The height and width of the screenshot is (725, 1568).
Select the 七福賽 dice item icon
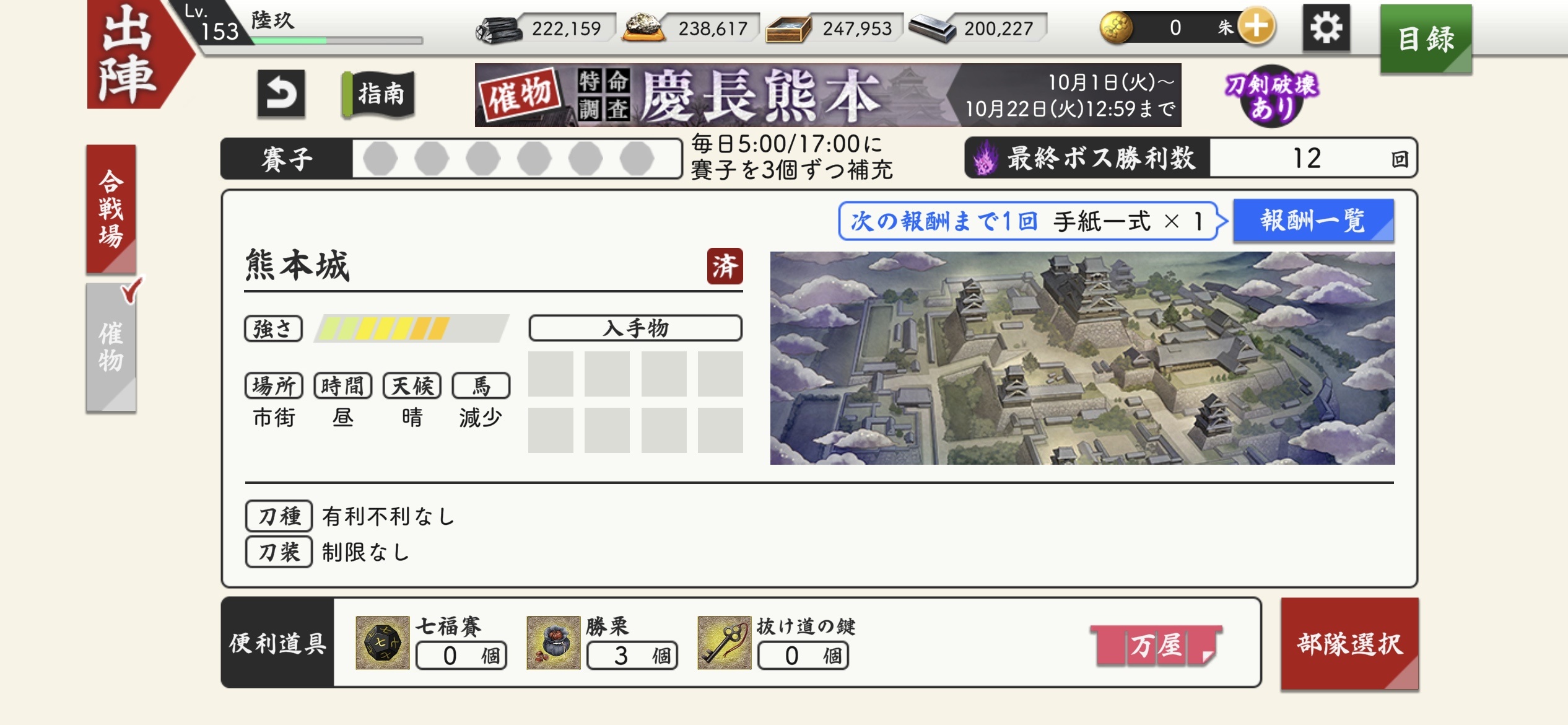[x=382, y=643]
